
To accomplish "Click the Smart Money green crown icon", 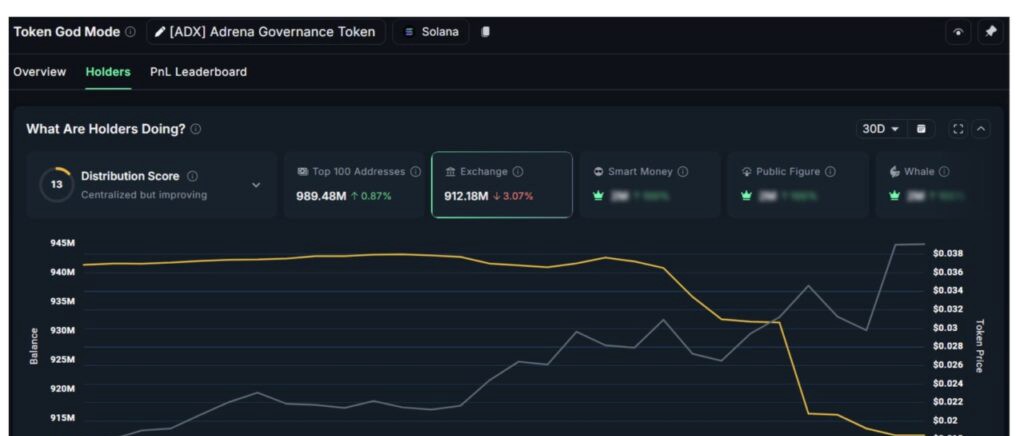I will [598, 196].
